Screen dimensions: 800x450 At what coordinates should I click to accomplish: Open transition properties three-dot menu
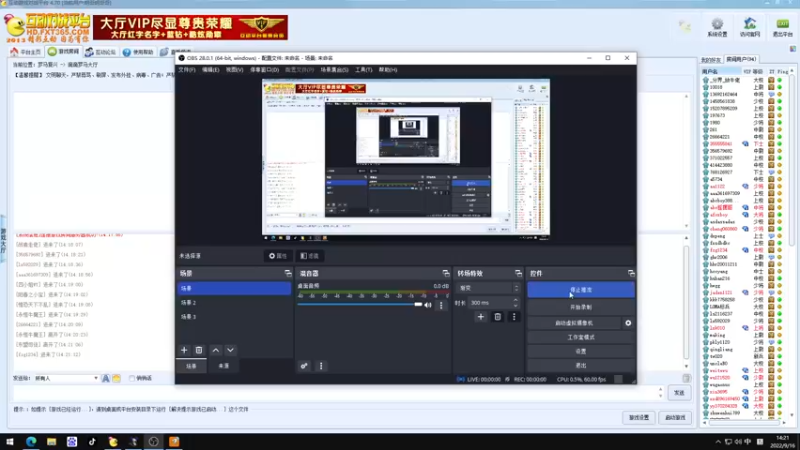pyautogui.click(x=514, y=317)
